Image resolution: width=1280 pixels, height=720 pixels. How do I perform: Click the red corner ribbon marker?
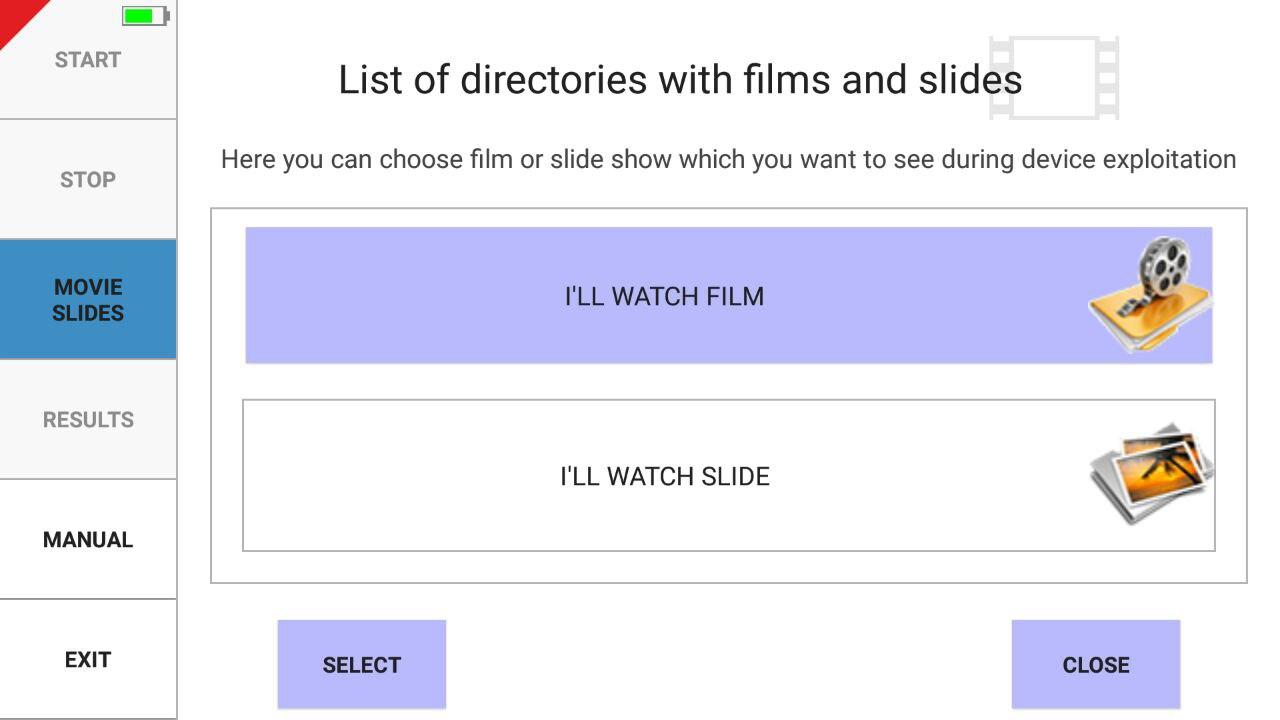pos(16,16)
